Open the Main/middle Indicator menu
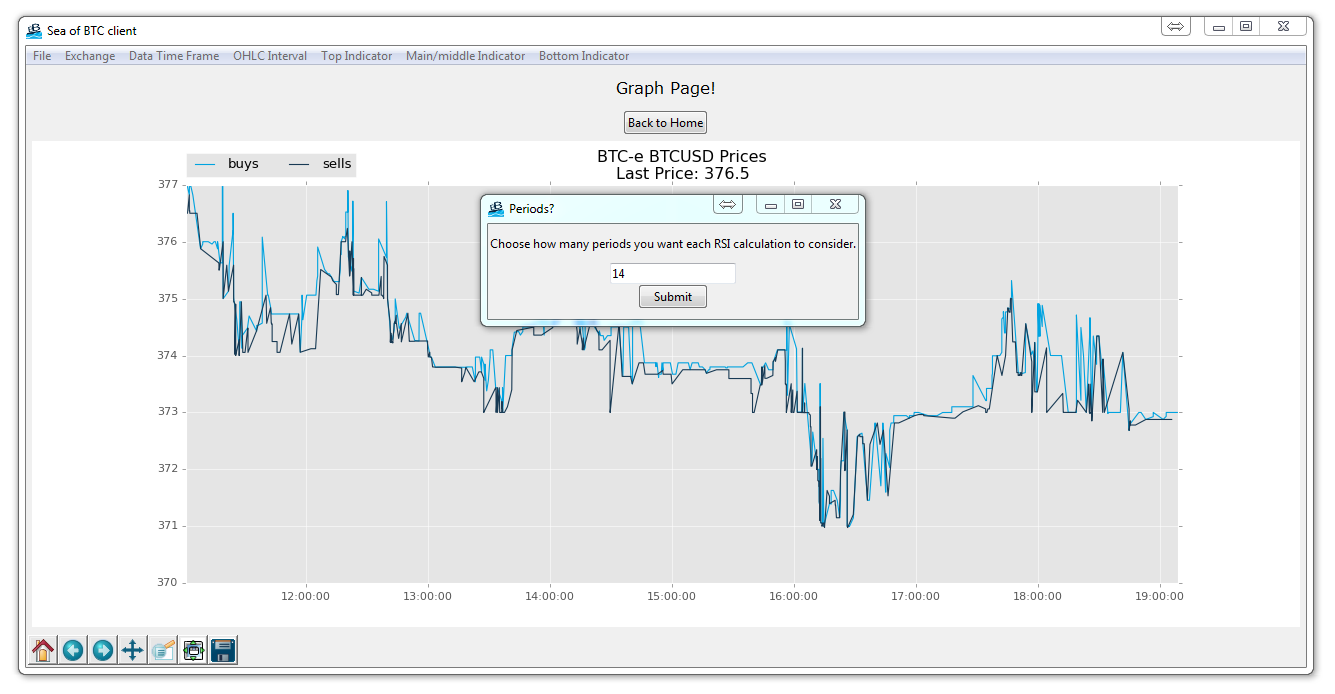This screenshot has width=1335, height=694. coord(465,56)
